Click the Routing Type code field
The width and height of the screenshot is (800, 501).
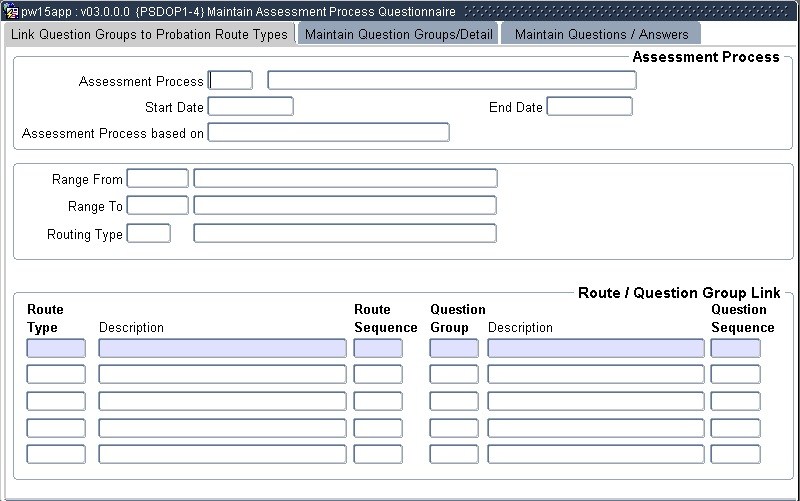pos(148,234)
